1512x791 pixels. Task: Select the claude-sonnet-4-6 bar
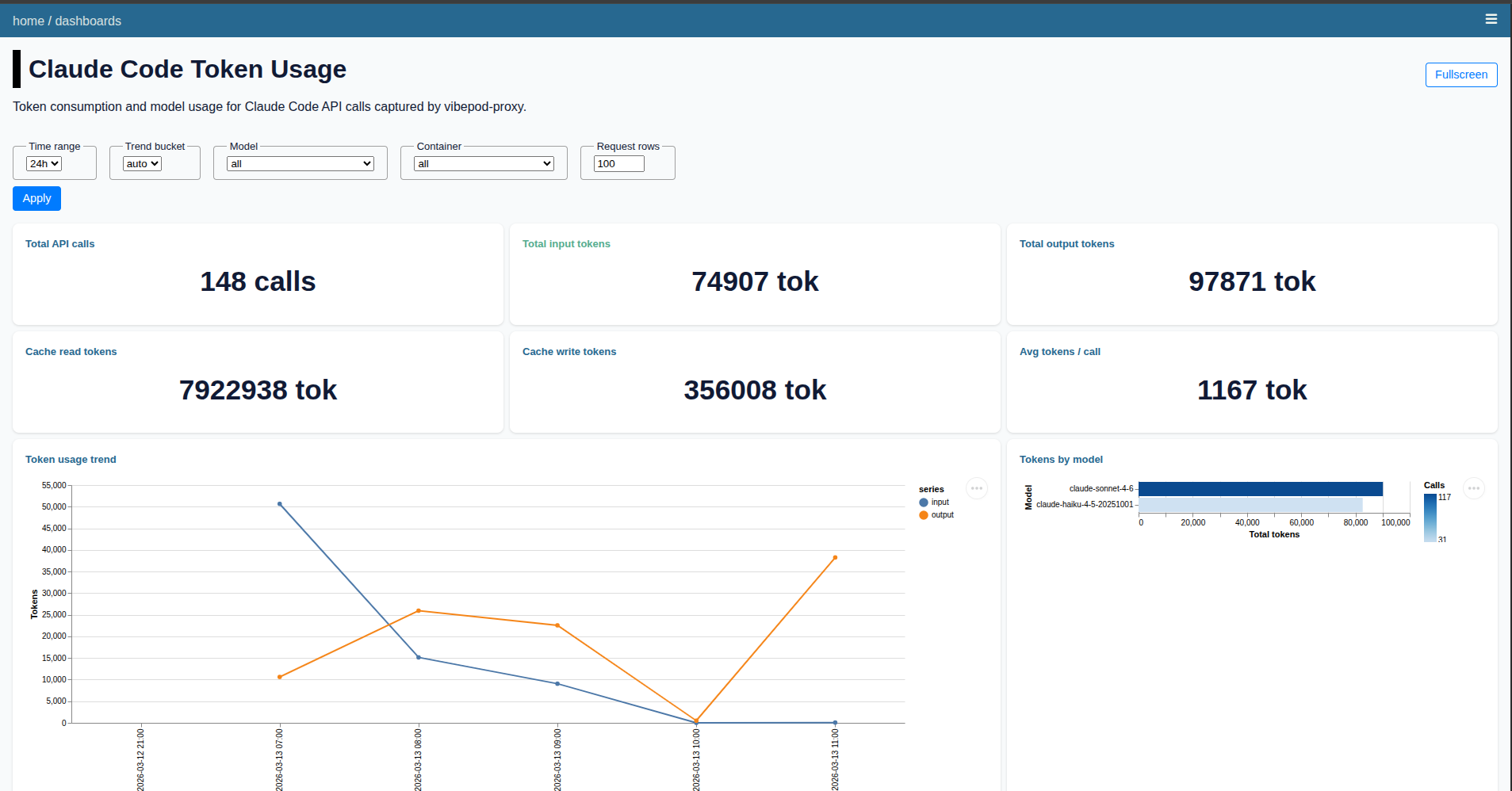[x=1261, y=488]
